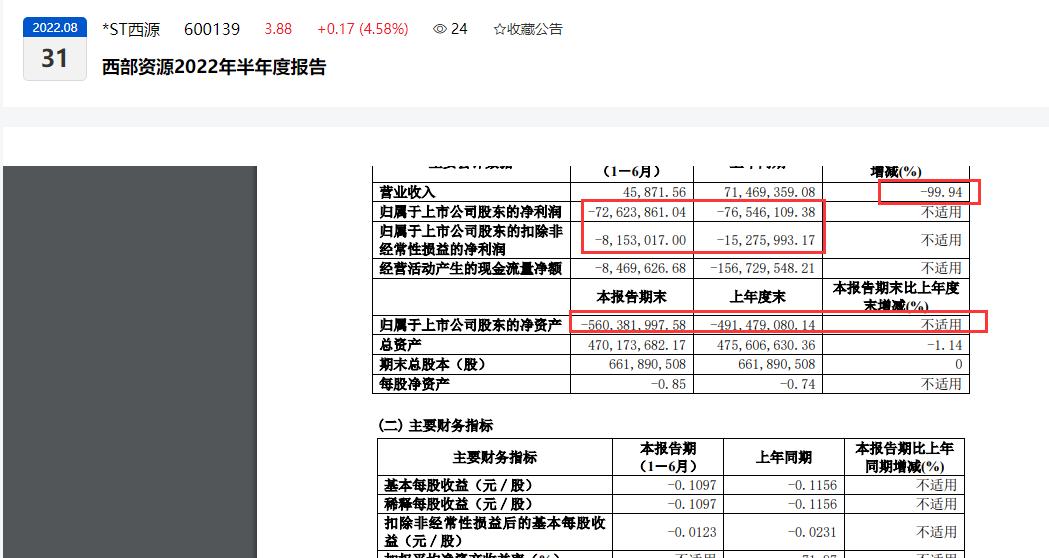This screenshot has height=558, width=1049.
Task: Select net profit value -72,623,861.04
Action: pyautogui.click(x=636, y=212)
